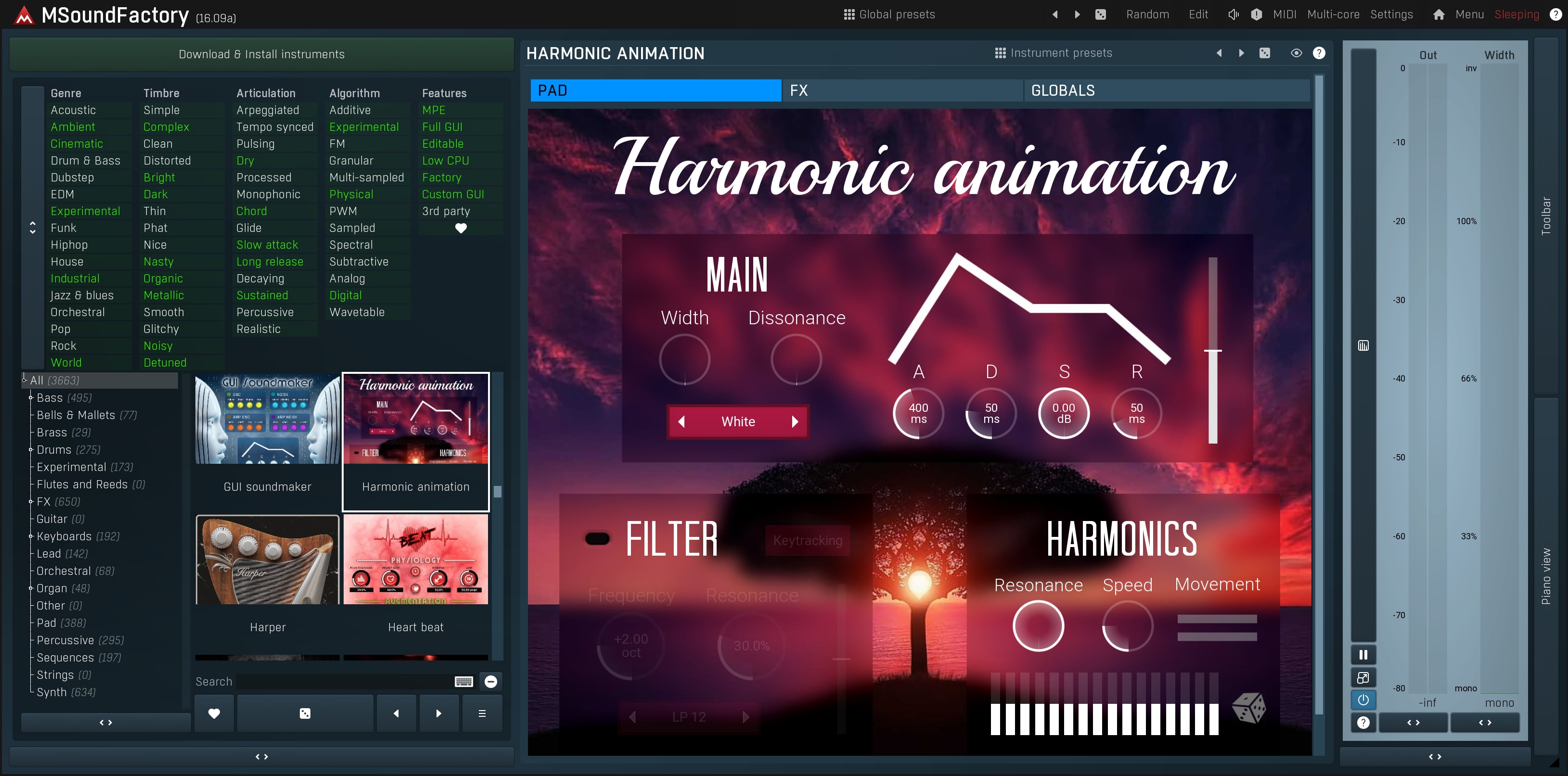
Task: Click the Movement slider bars
Action: point(1217,627)
